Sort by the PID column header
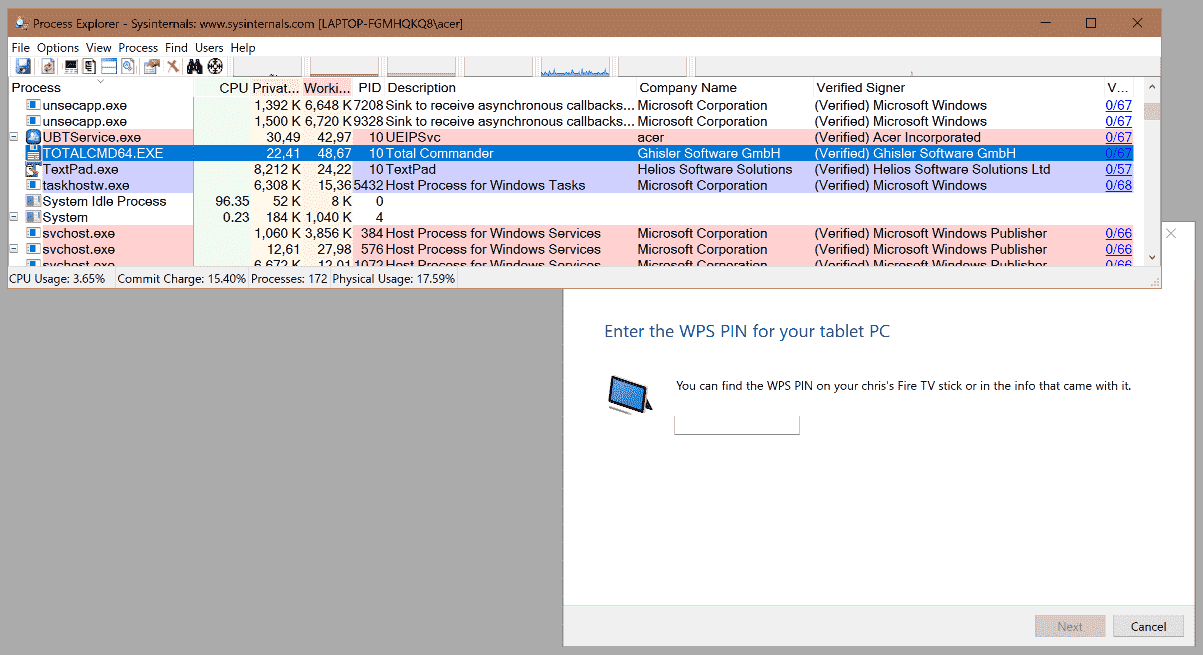This screenshot has height=655, width=1203. tap(369, 88)
